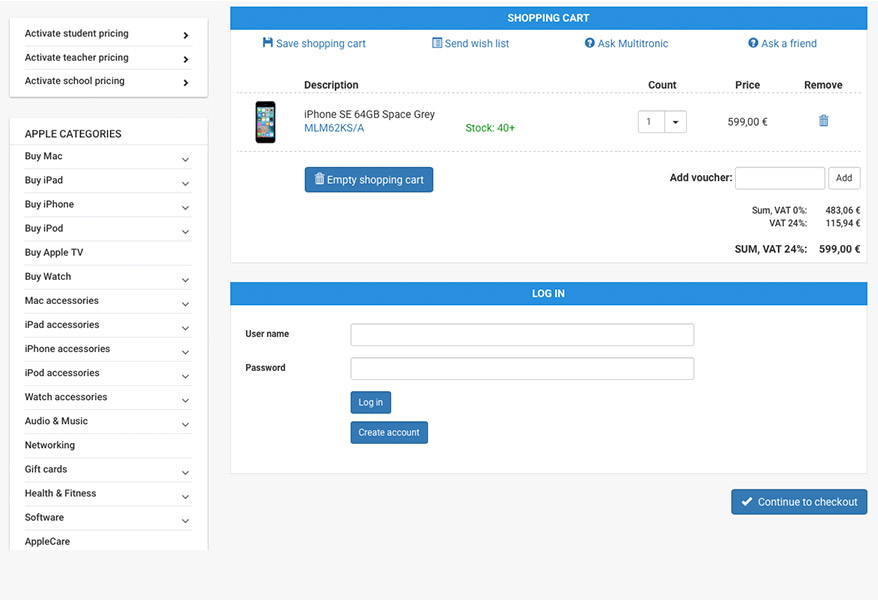Image resolution: width=878 pixels, height=600 pixels.
Task: Click the arrow next to Activate teacher pricing
Action: pyautogui.click(x=186, y=59)
